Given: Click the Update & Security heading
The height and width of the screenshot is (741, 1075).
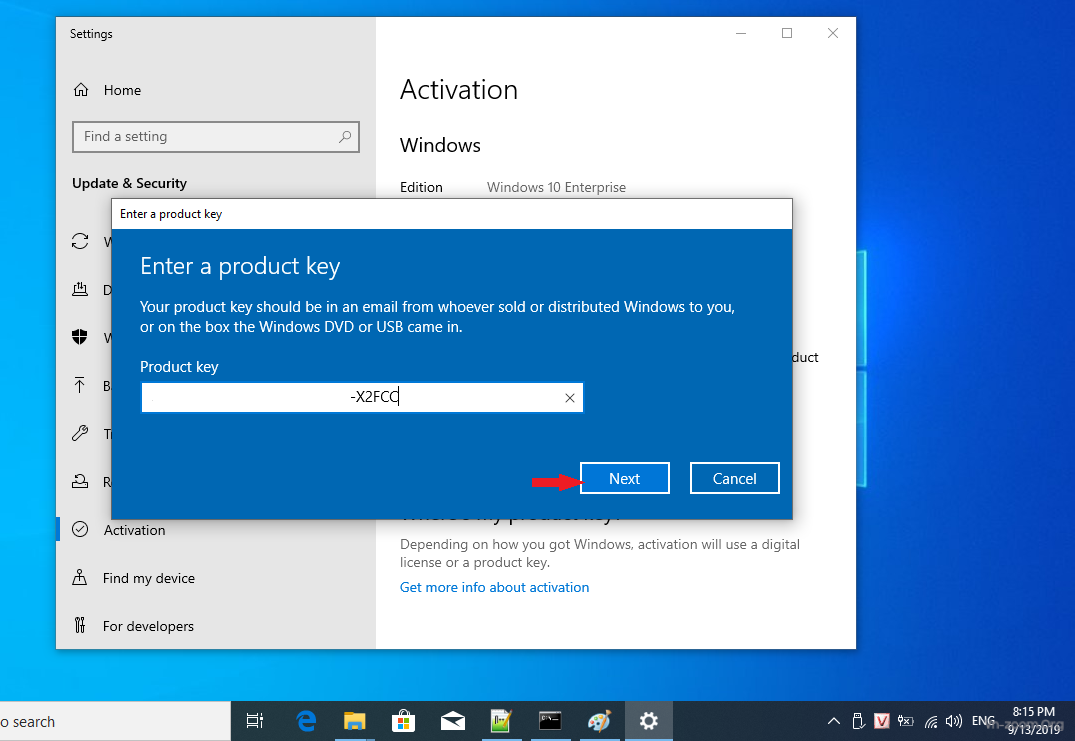Looking at the screenshot, I should pyautogui.click(x=130, y=183).
